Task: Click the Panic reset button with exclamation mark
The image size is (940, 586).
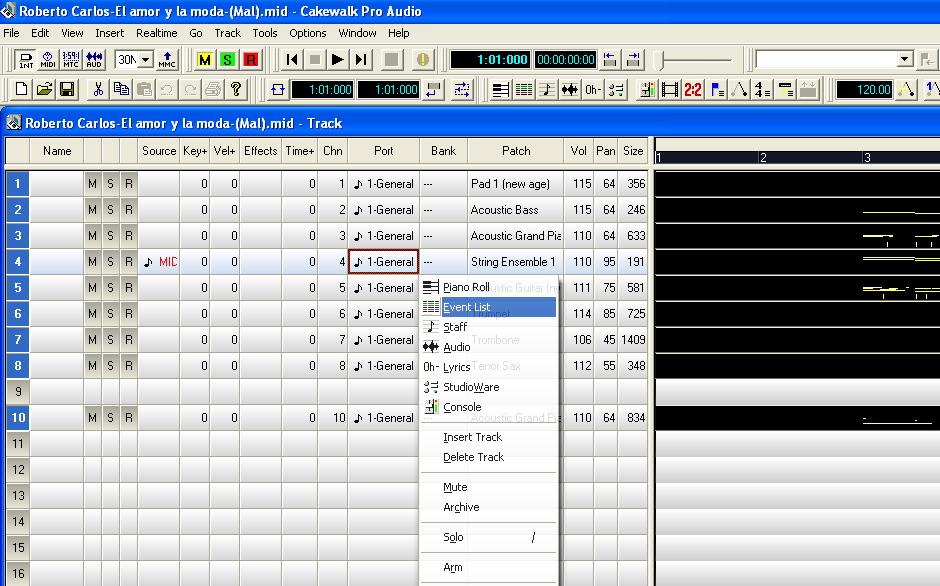Action: [x=423, y=60]
